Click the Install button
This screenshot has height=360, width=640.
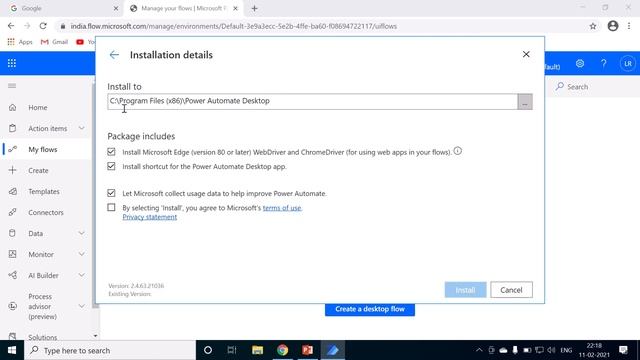(465, 290)
